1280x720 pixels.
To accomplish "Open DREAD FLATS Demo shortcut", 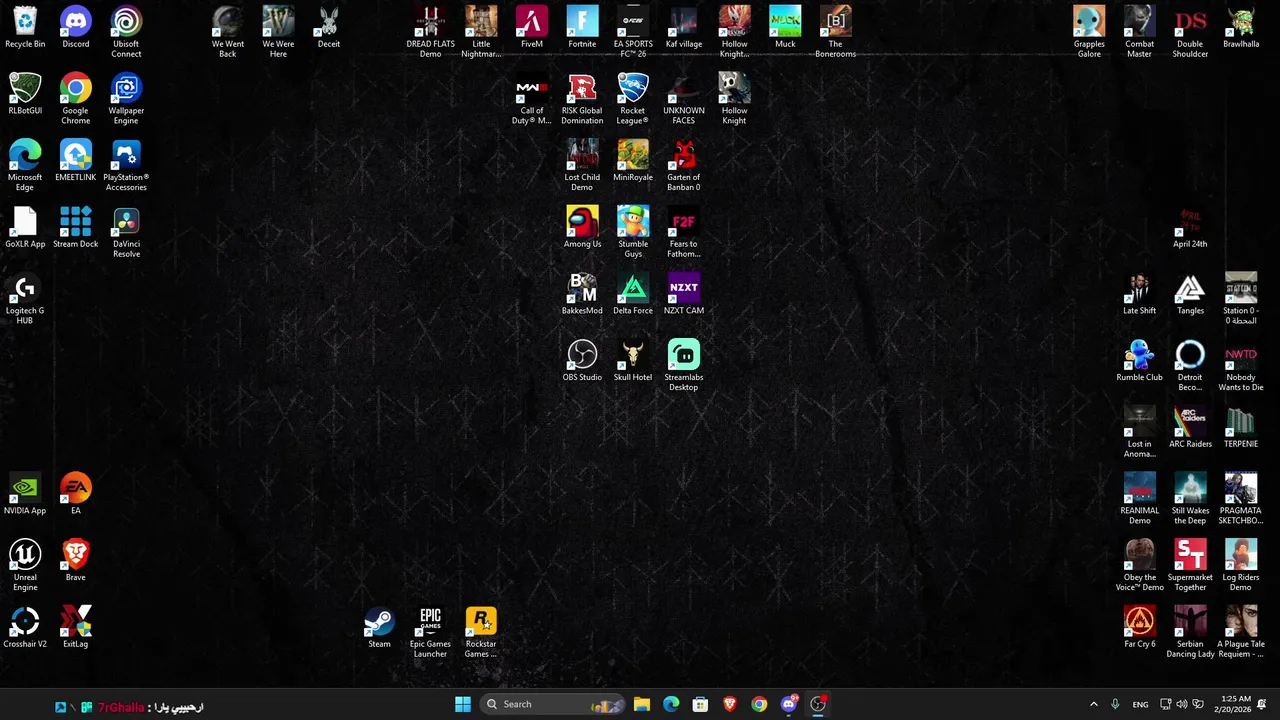I will (430, 32).
